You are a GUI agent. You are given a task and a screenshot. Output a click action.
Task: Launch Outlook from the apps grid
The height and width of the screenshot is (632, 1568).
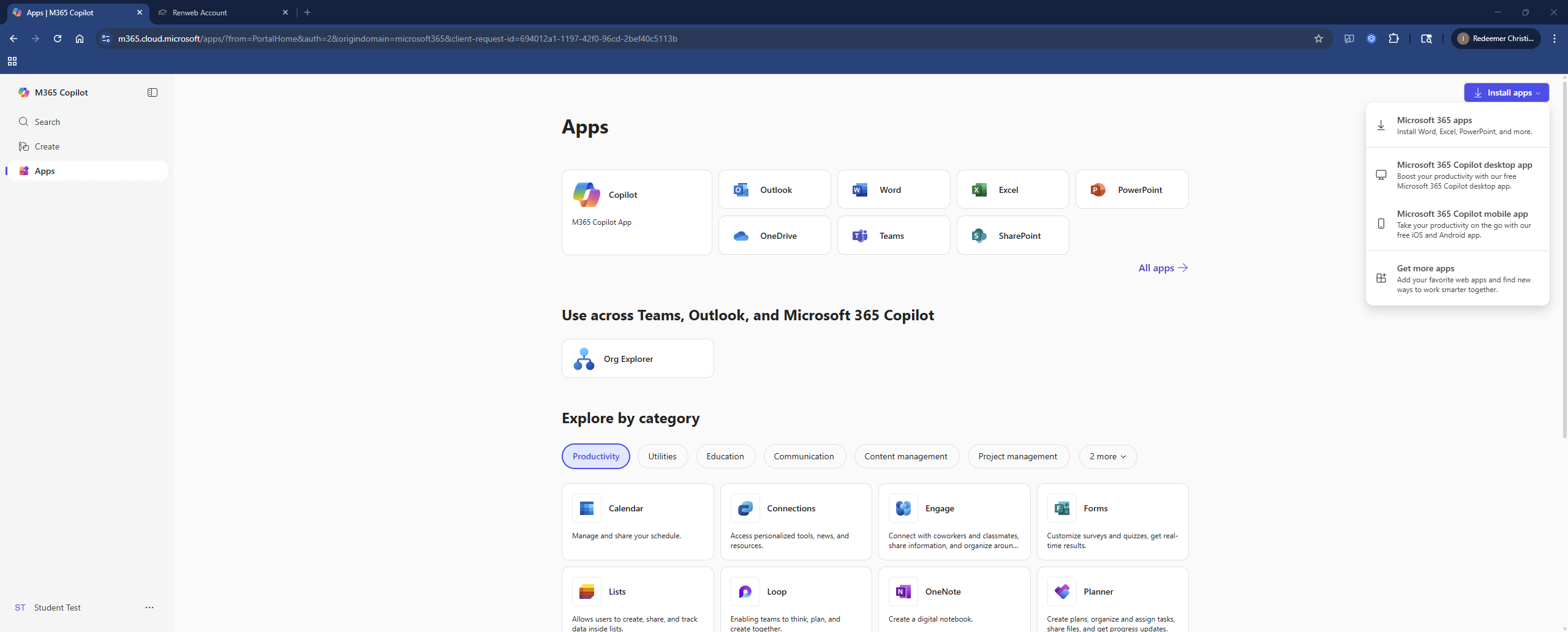pos(774,190)
